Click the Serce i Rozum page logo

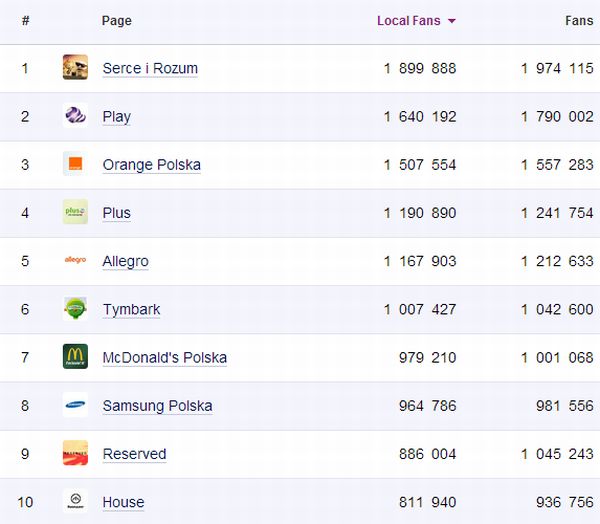(75, 68)
